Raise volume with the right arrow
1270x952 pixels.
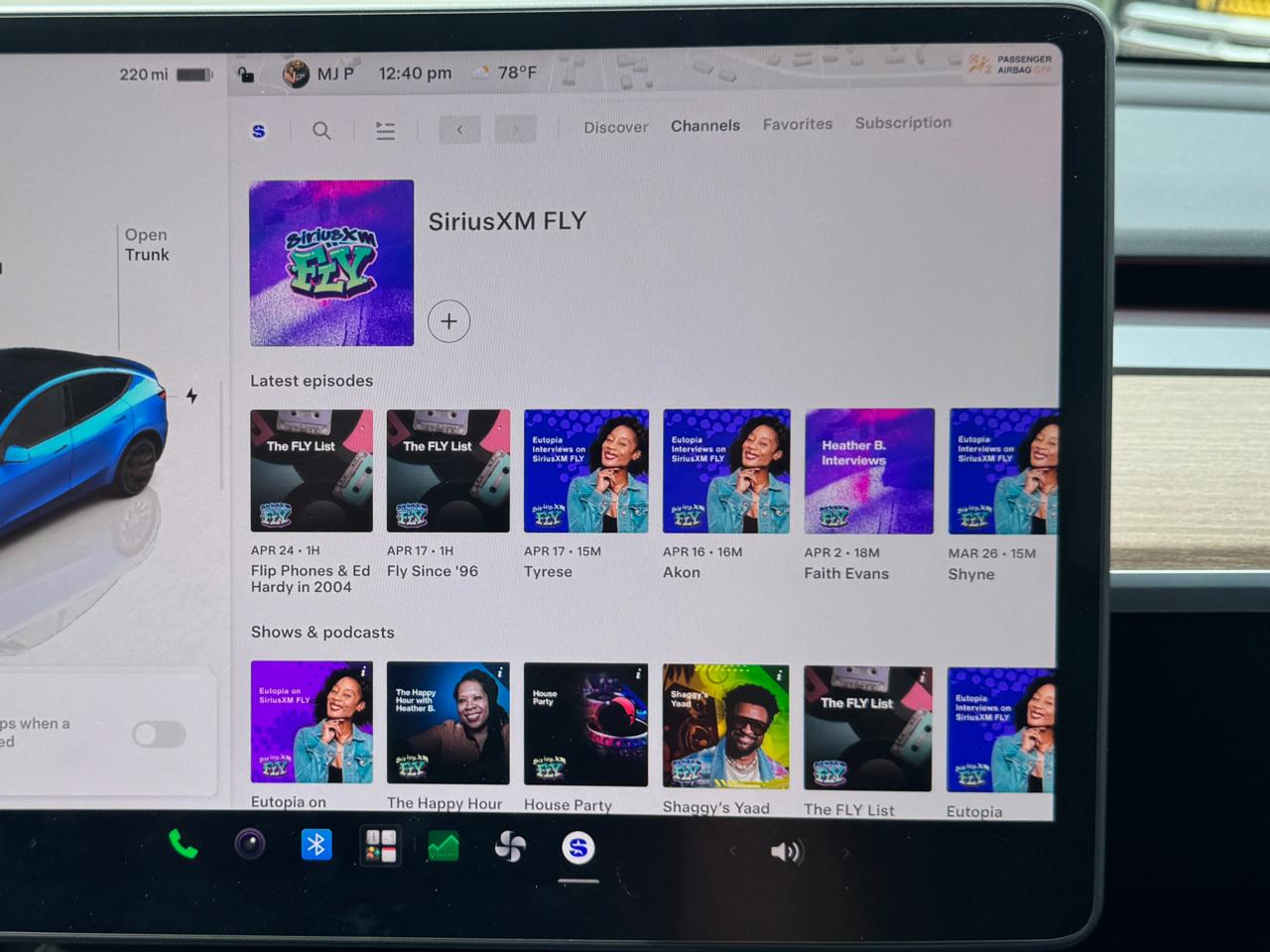click(845, 852)
